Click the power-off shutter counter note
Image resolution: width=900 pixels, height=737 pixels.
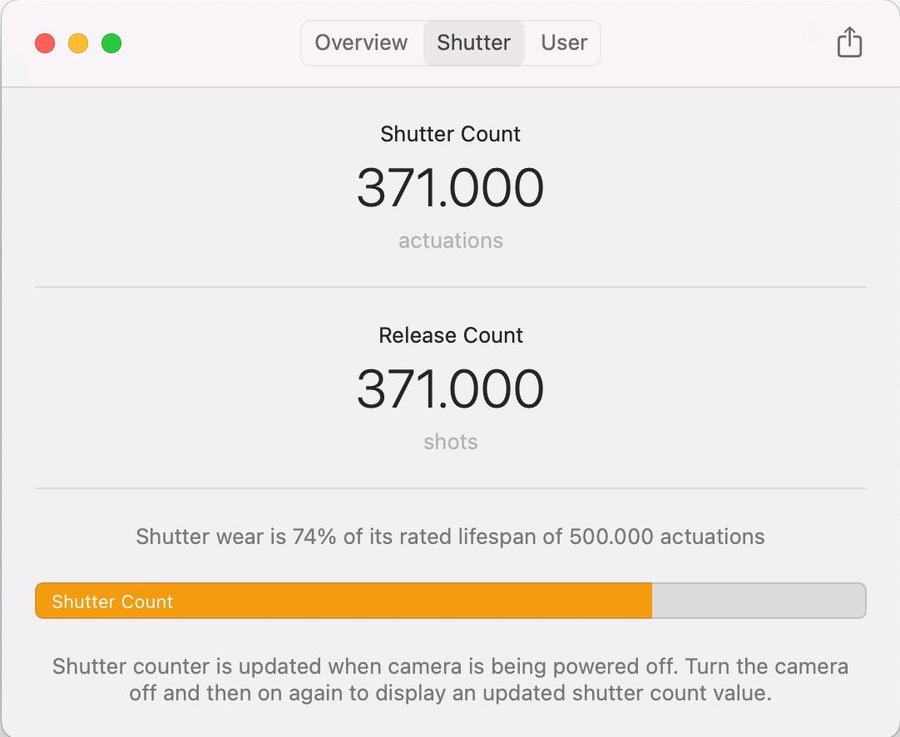[x=450, y=679]
